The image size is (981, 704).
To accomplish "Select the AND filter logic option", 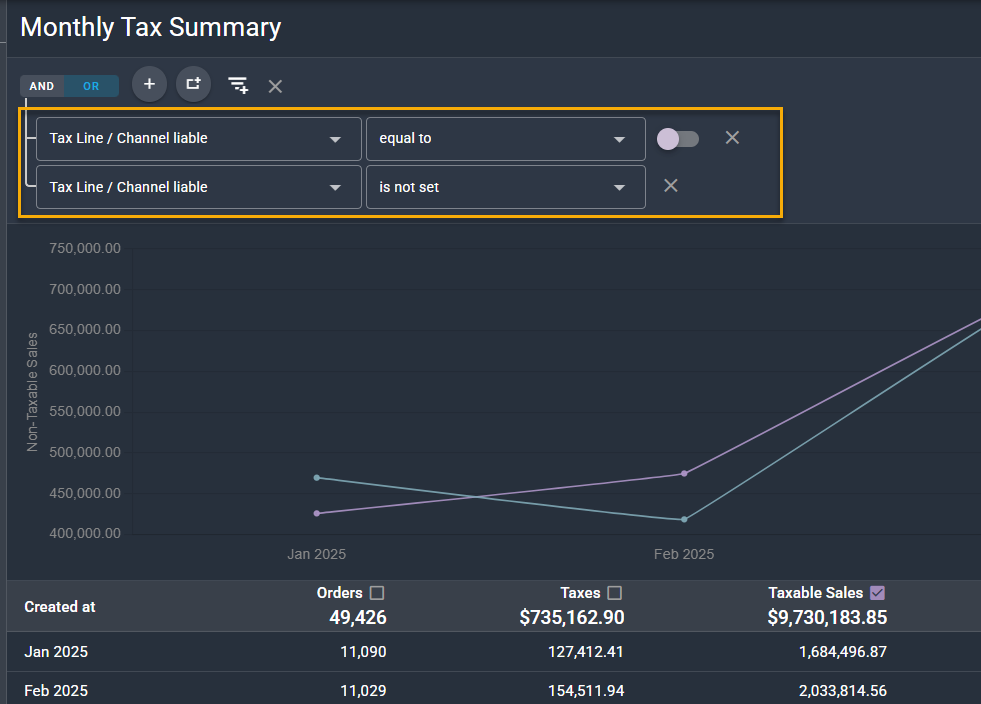I will click(x=42, y=87).
